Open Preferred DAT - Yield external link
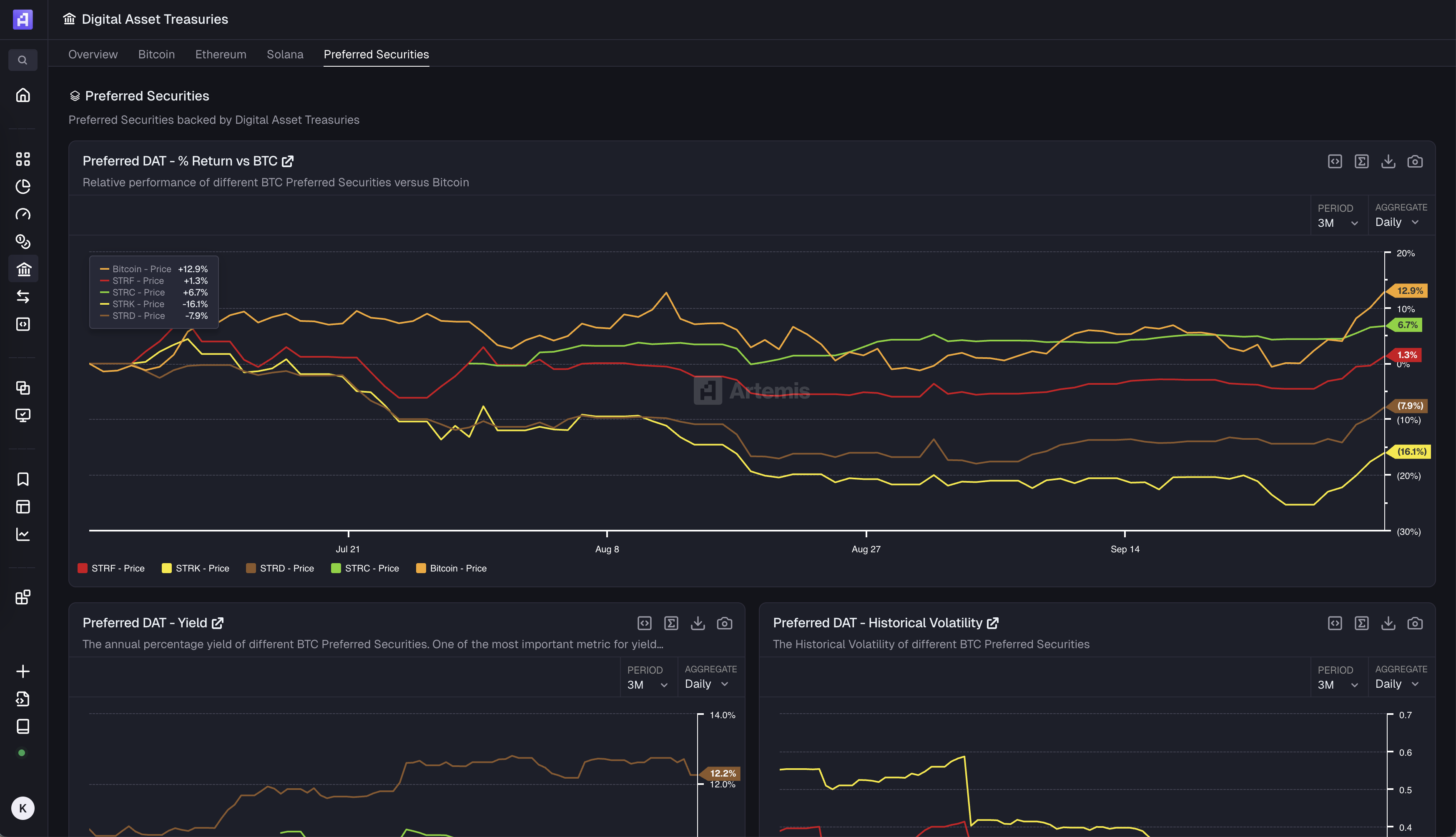The image size is (1456, 837). (x=218, y=623)
